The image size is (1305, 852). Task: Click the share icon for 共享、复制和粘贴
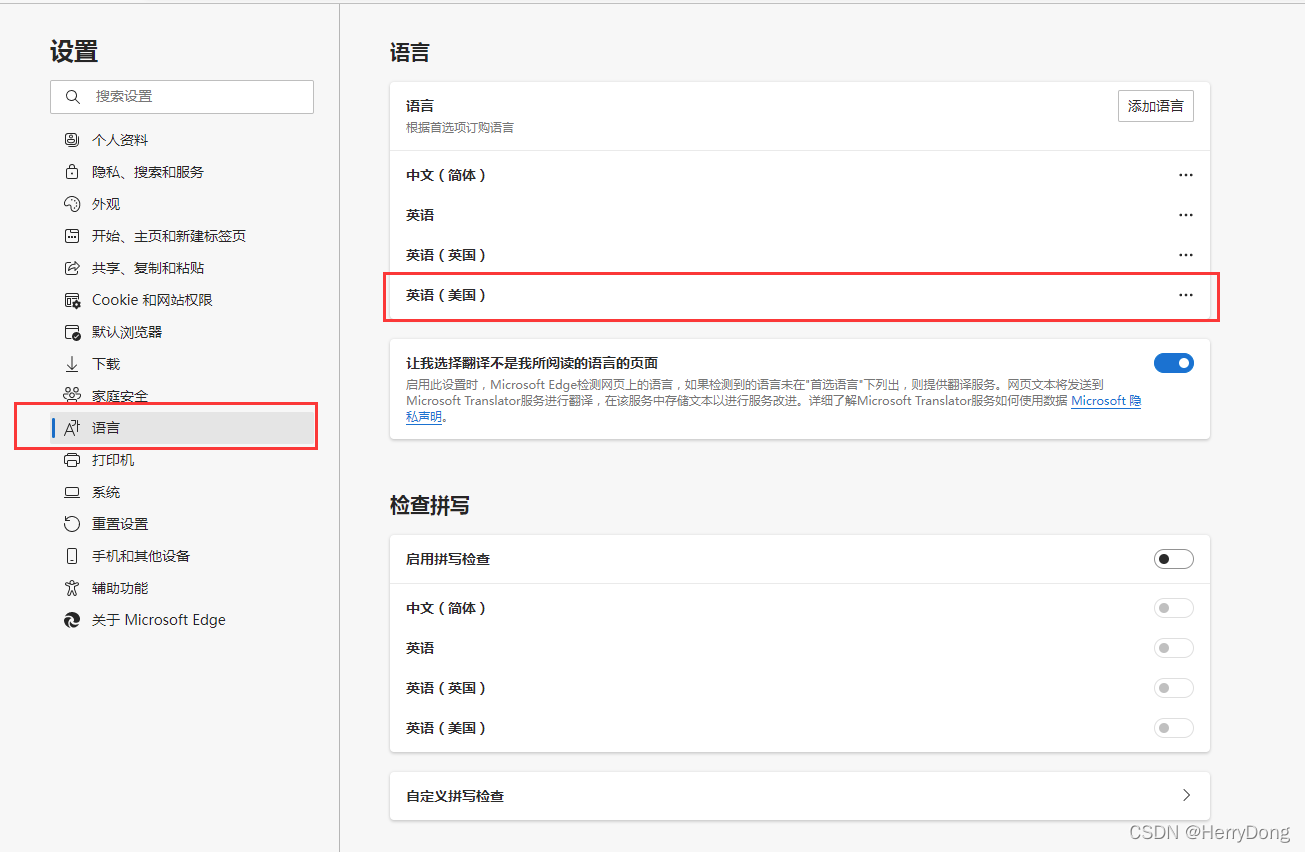click(x=72, y=268)
